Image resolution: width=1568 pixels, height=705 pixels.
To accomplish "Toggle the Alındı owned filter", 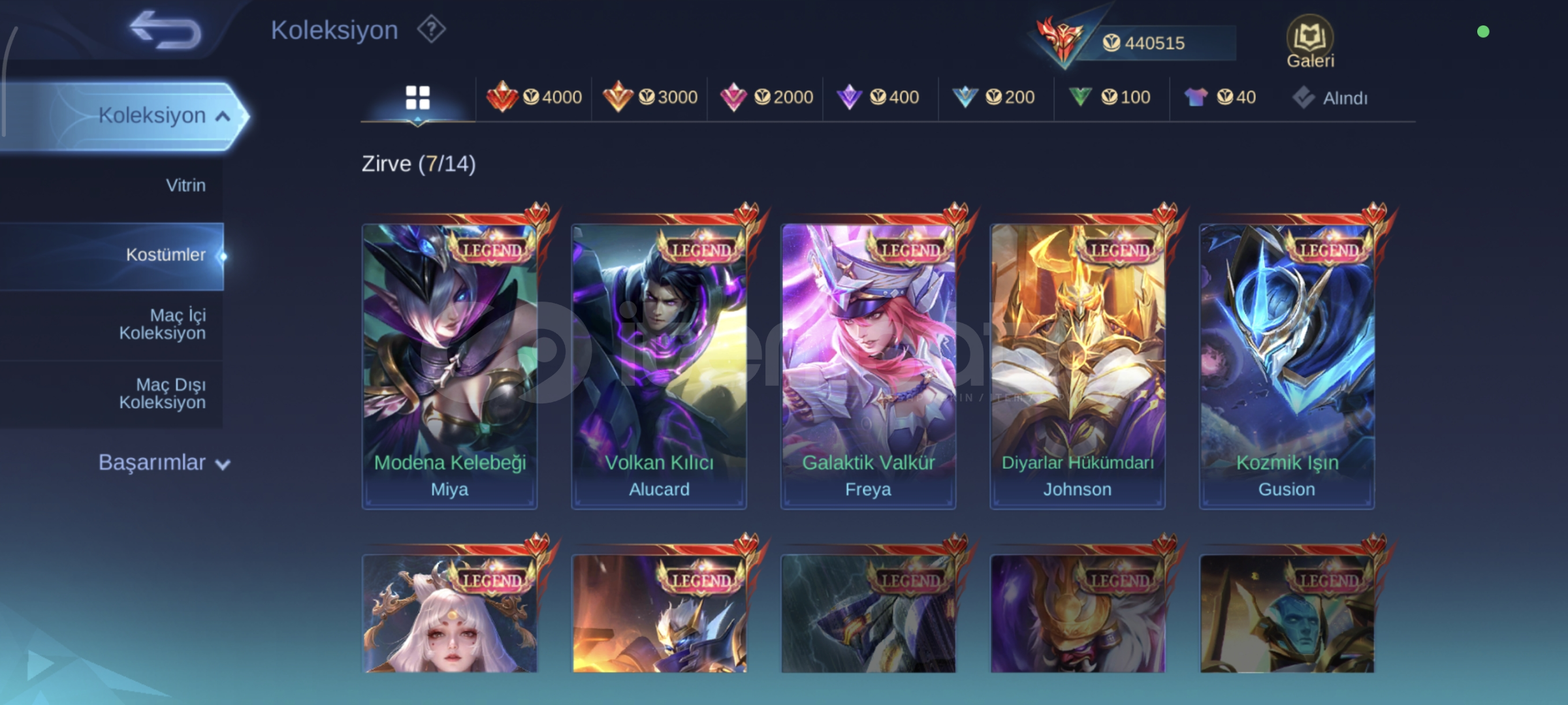I will 1330,98.
